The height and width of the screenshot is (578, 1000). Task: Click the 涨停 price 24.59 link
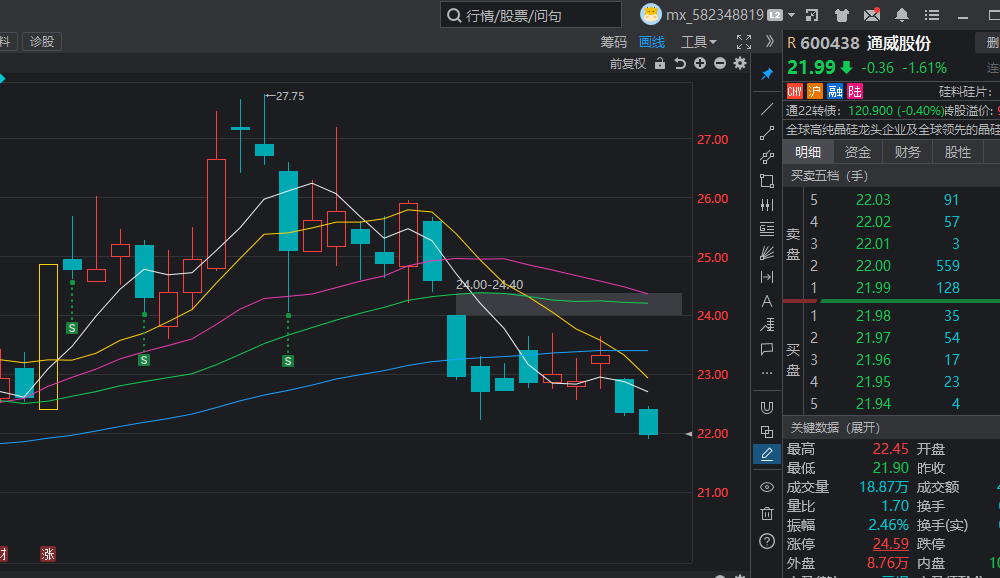890,544
